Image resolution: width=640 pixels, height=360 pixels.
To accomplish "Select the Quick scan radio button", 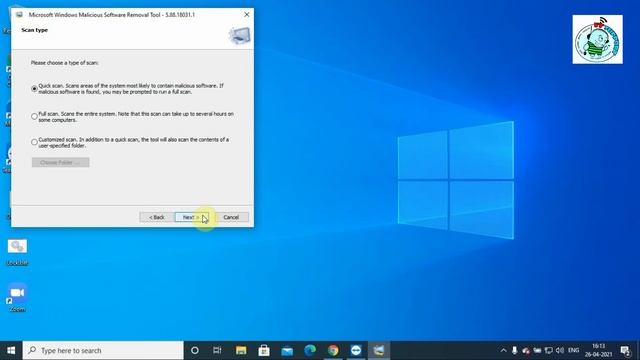I will point(34,89).
